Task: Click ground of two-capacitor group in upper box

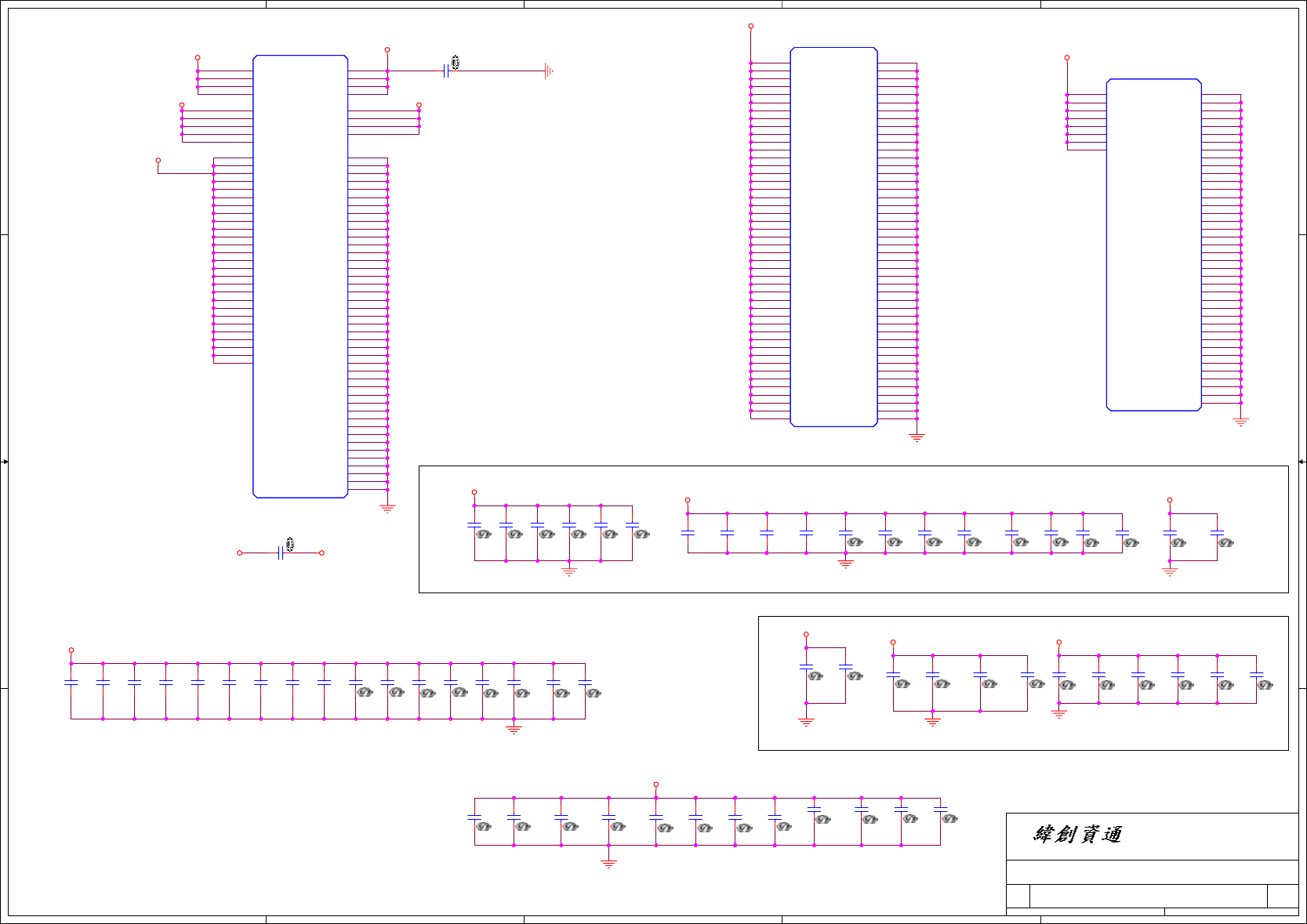Action: pos(1170,571)
